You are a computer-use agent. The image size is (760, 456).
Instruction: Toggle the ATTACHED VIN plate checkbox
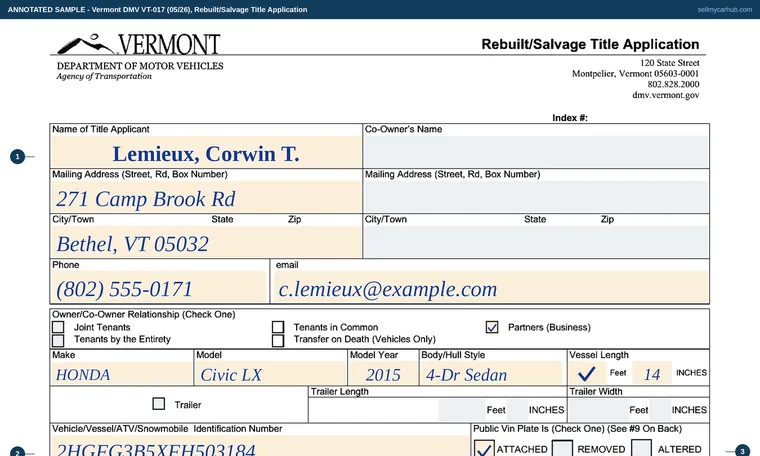[x=484, y=449]
